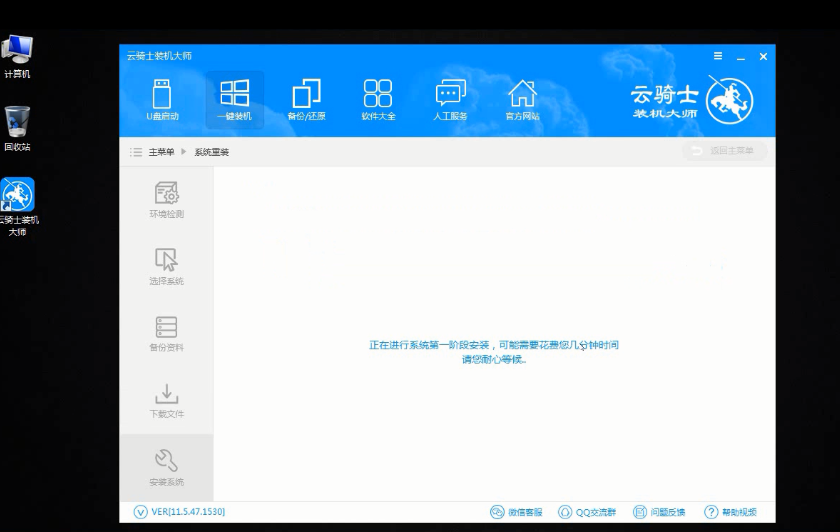Click the breadcrumb list icon
Image resolution: width=840 pixels, height=532 pixels.
pos(136,152)
